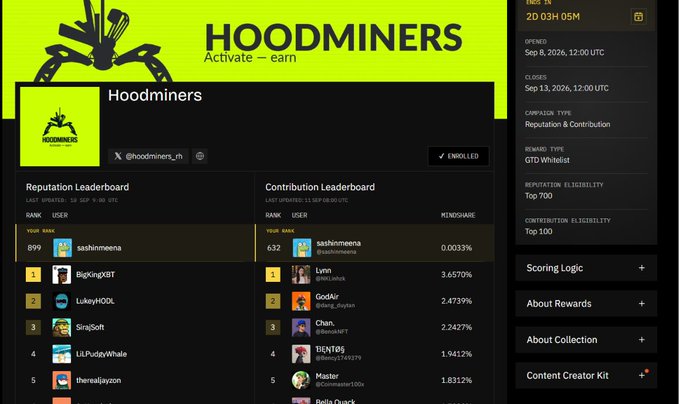
Task: Click rank 1 badge next to Lynn
Action: (x=273, y=275)
